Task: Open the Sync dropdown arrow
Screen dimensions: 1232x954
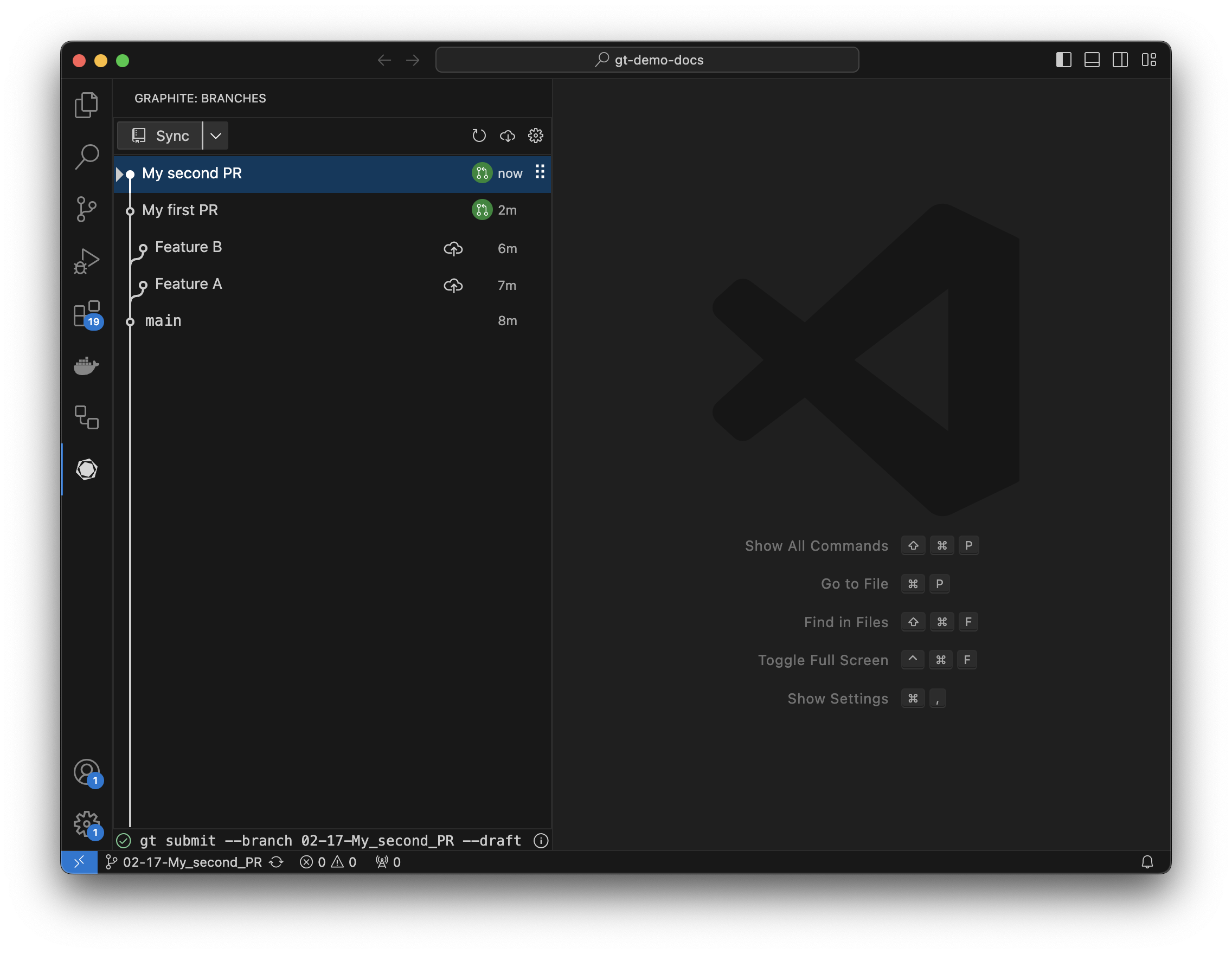Action: (x=215, y=136)
